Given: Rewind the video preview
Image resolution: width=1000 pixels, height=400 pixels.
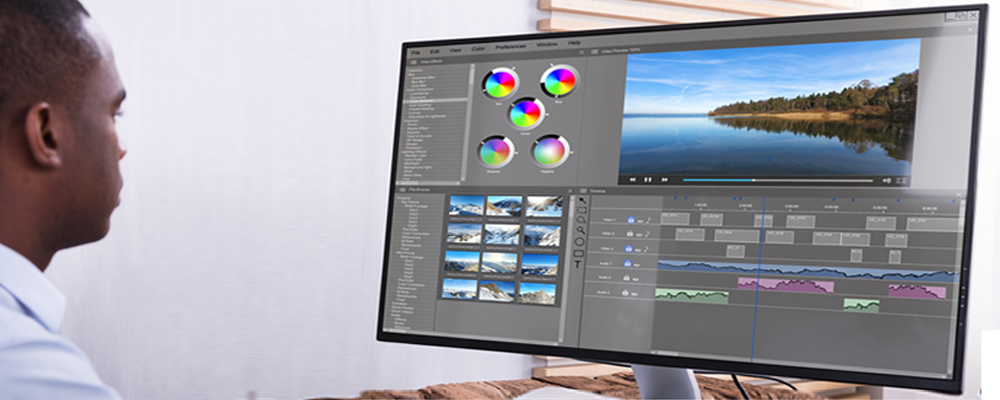Looking at the screenshot, I should [632, 179].
